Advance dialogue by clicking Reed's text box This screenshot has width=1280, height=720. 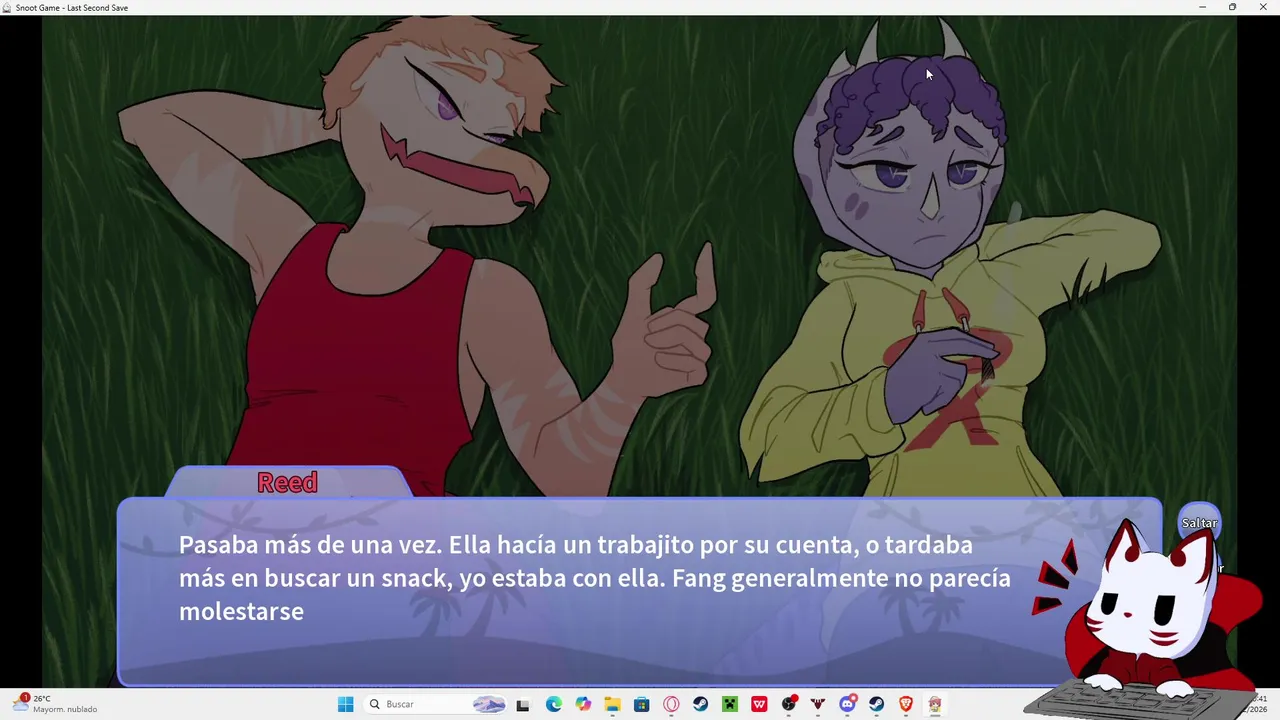coord(639,592)
